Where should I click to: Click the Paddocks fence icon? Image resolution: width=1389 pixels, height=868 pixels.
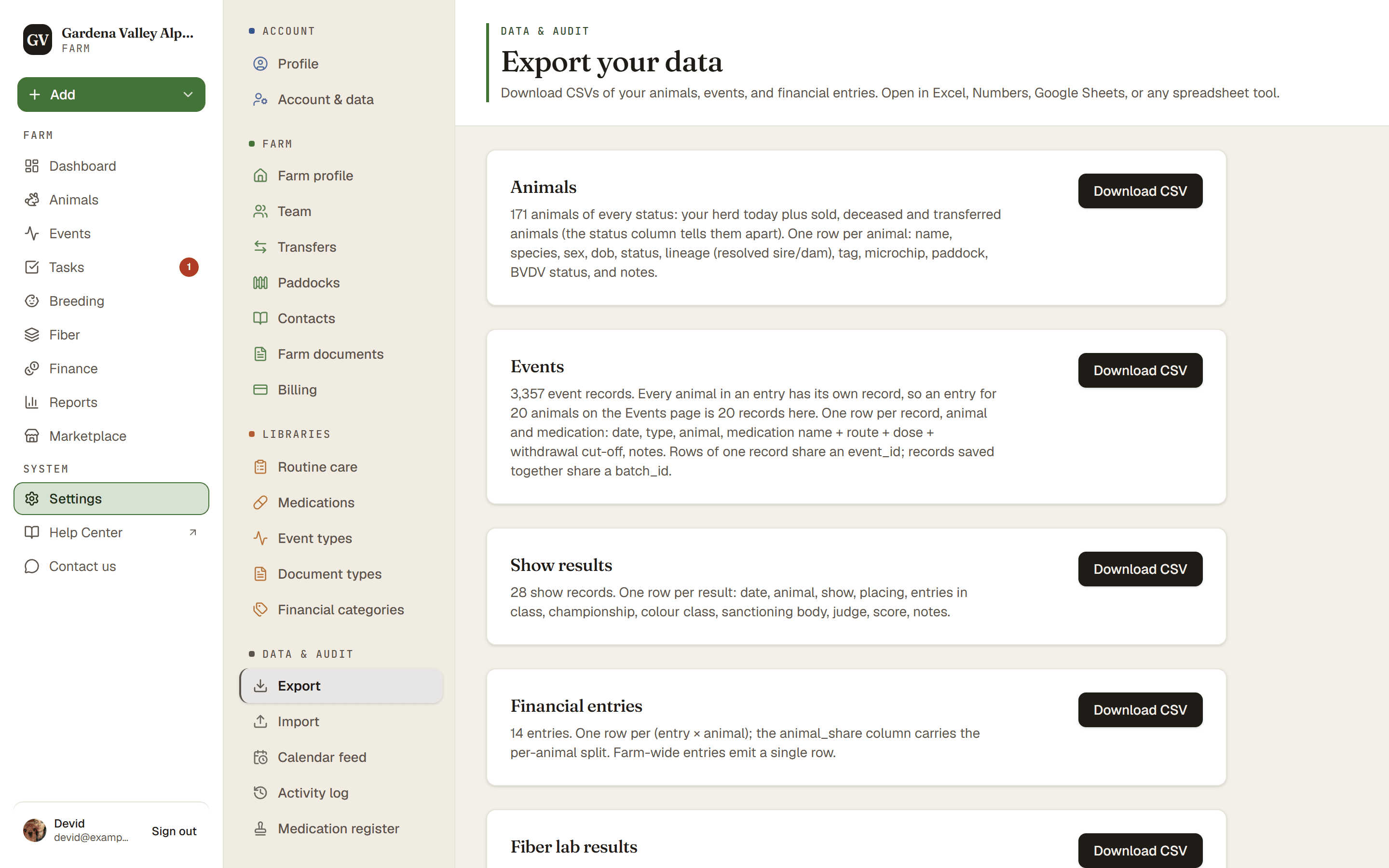click(260, 283)
